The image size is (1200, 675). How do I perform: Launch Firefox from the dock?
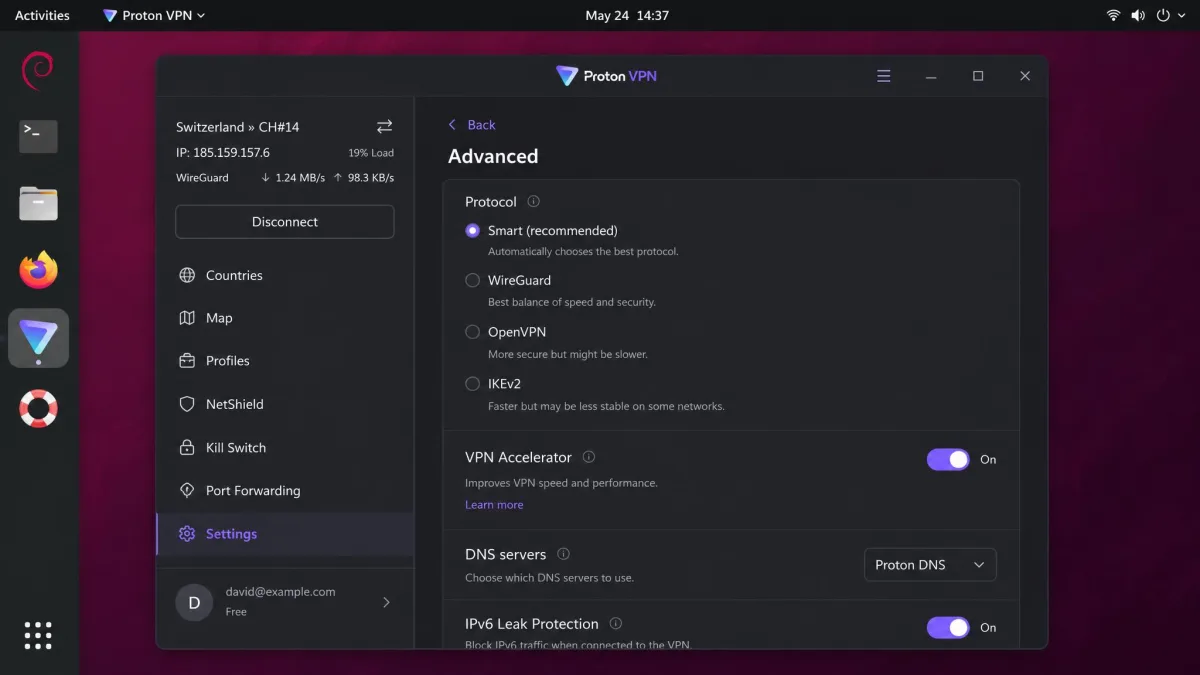coord(38,270)
